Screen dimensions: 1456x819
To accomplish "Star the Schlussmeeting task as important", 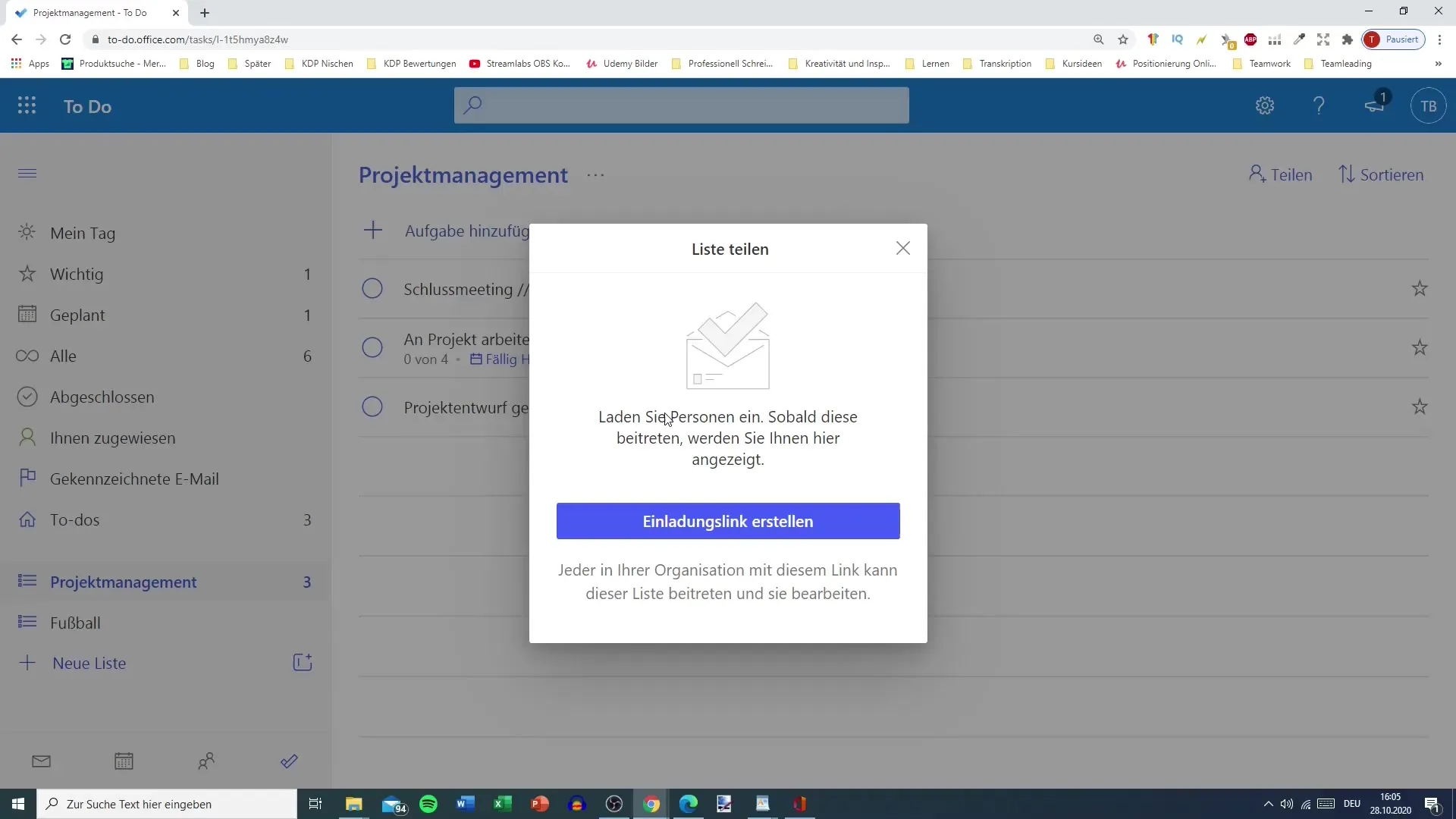I will 1420,288.
